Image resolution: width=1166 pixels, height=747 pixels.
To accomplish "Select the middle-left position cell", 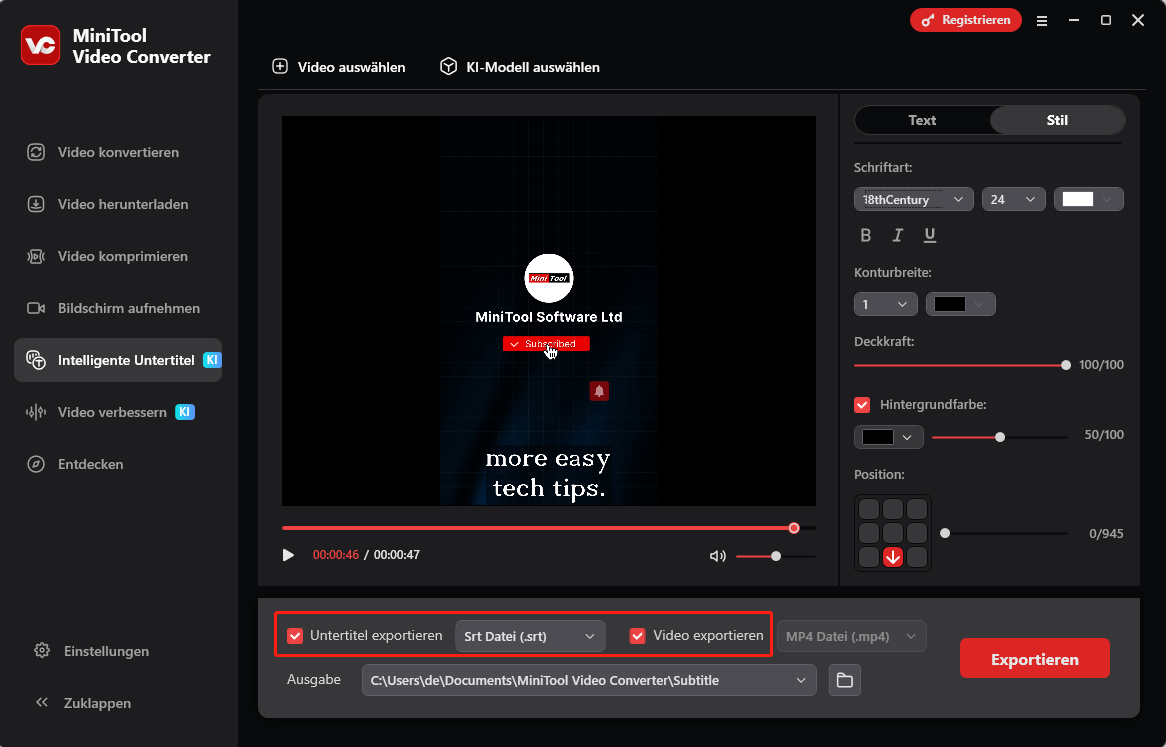I will [869, 533].
